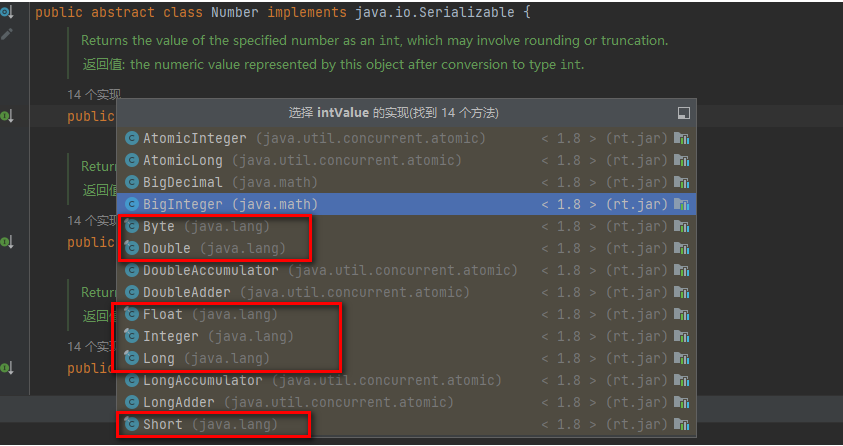Click class icon beside DoubleAccumulator
Image resolution: width=843 pixels, height=446 pixels.
pyautogui.click(x=132, y=270)
